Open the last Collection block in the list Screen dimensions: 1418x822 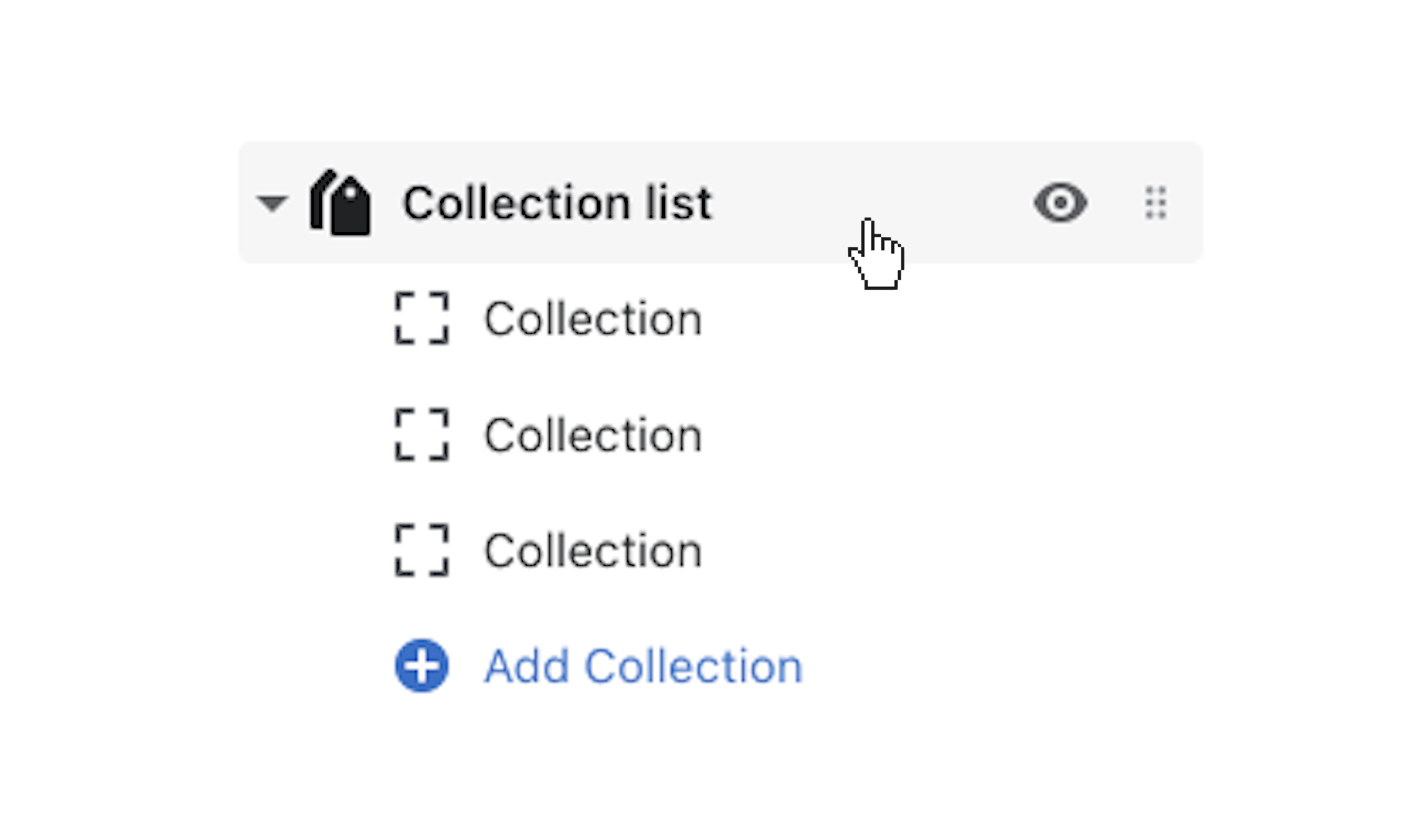point(592,551)
